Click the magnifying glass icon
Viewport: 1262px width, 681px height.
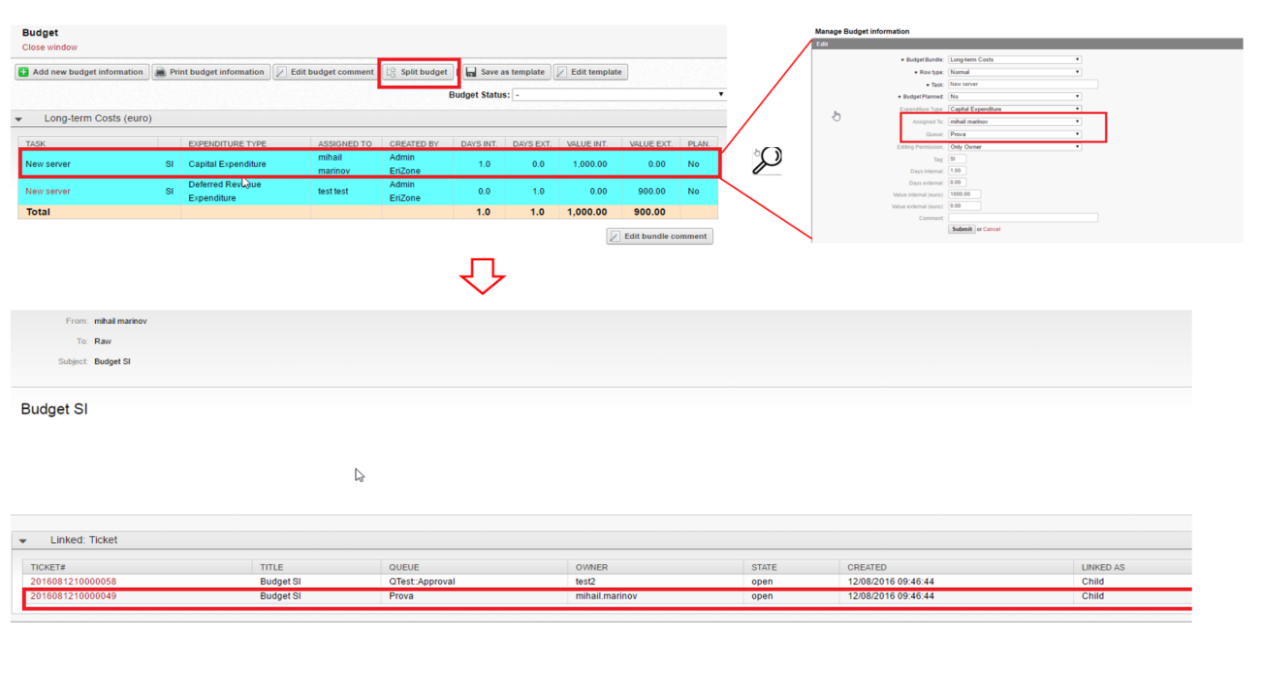766,160
